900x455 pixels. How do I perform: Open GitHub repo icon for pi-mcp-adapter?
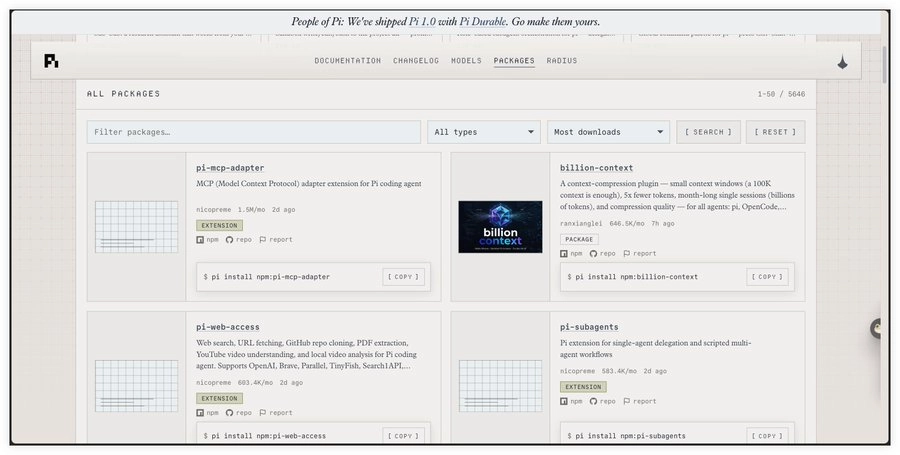point(229,240)
